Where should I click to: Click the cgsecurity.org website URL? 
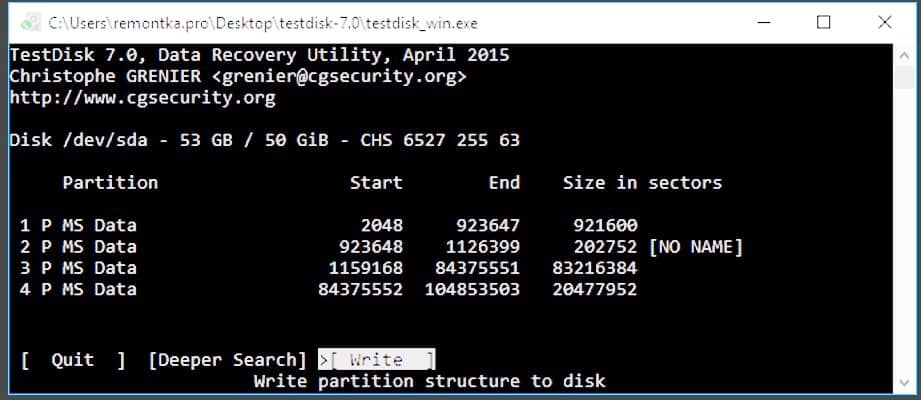(x=142, y=98)
